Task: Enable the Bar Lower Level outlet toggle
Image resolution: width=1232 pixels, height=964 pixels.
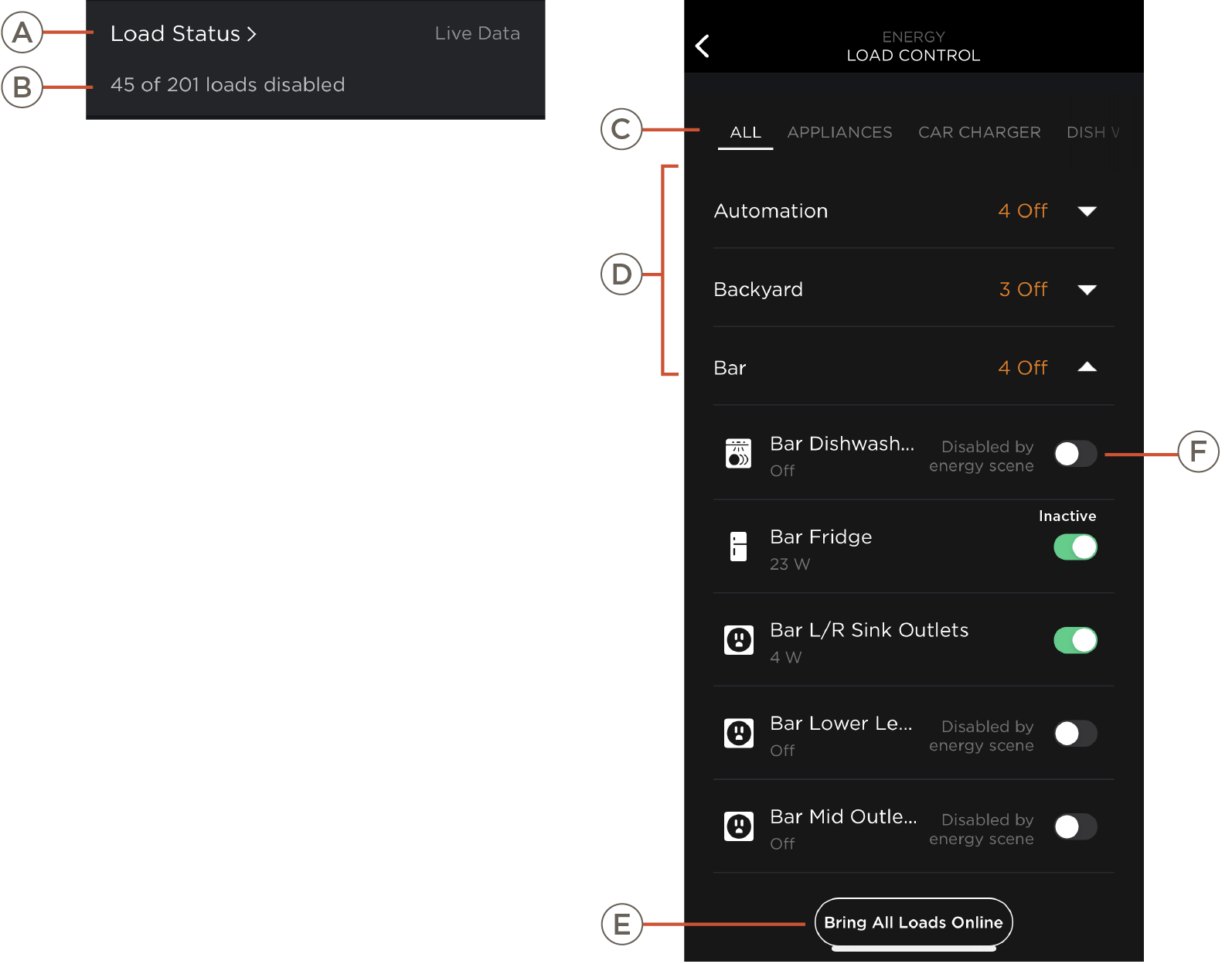Action: [1075, 733]
